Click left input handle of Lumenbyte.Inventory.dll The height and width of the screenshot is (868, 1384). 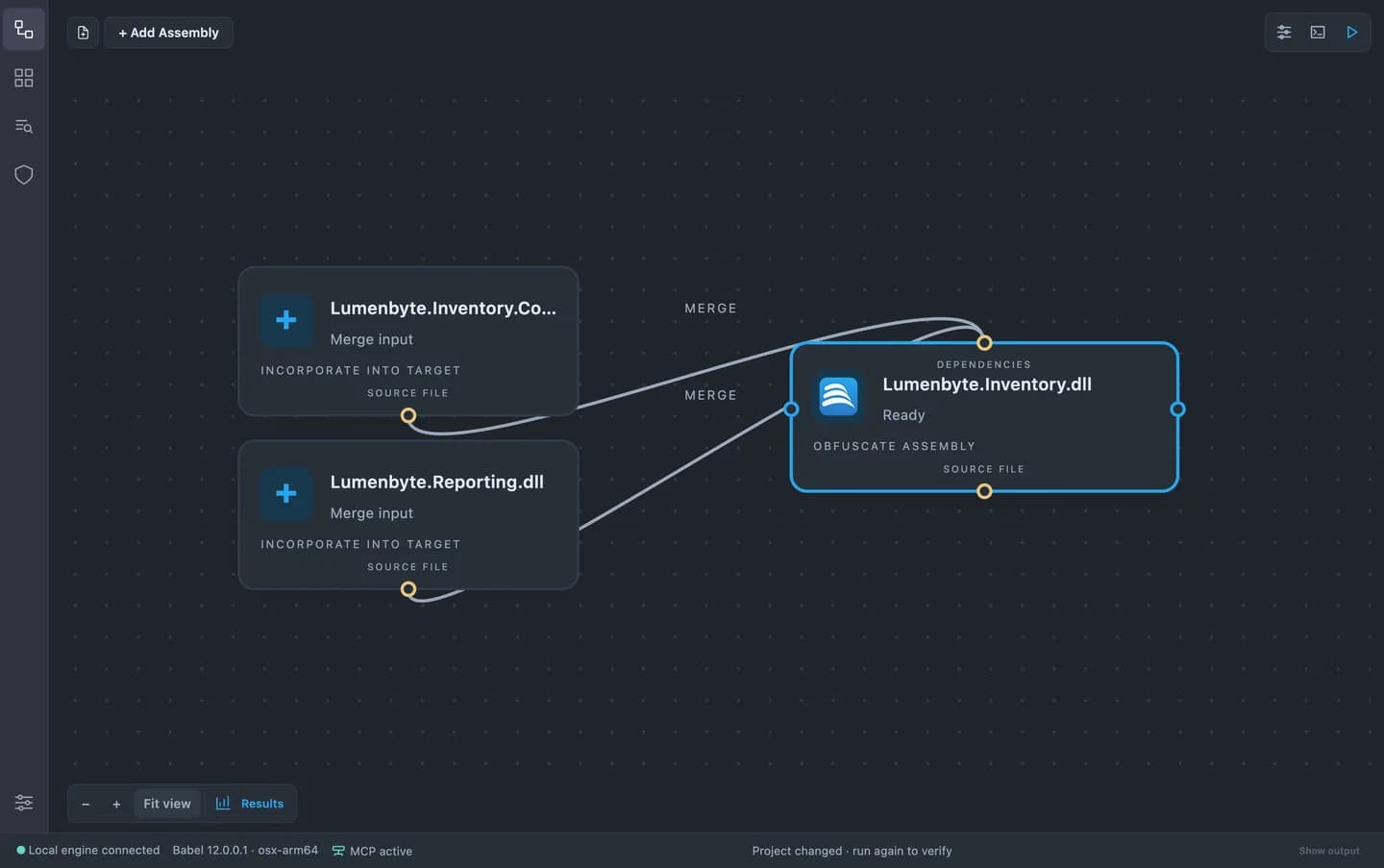(791, 409)
